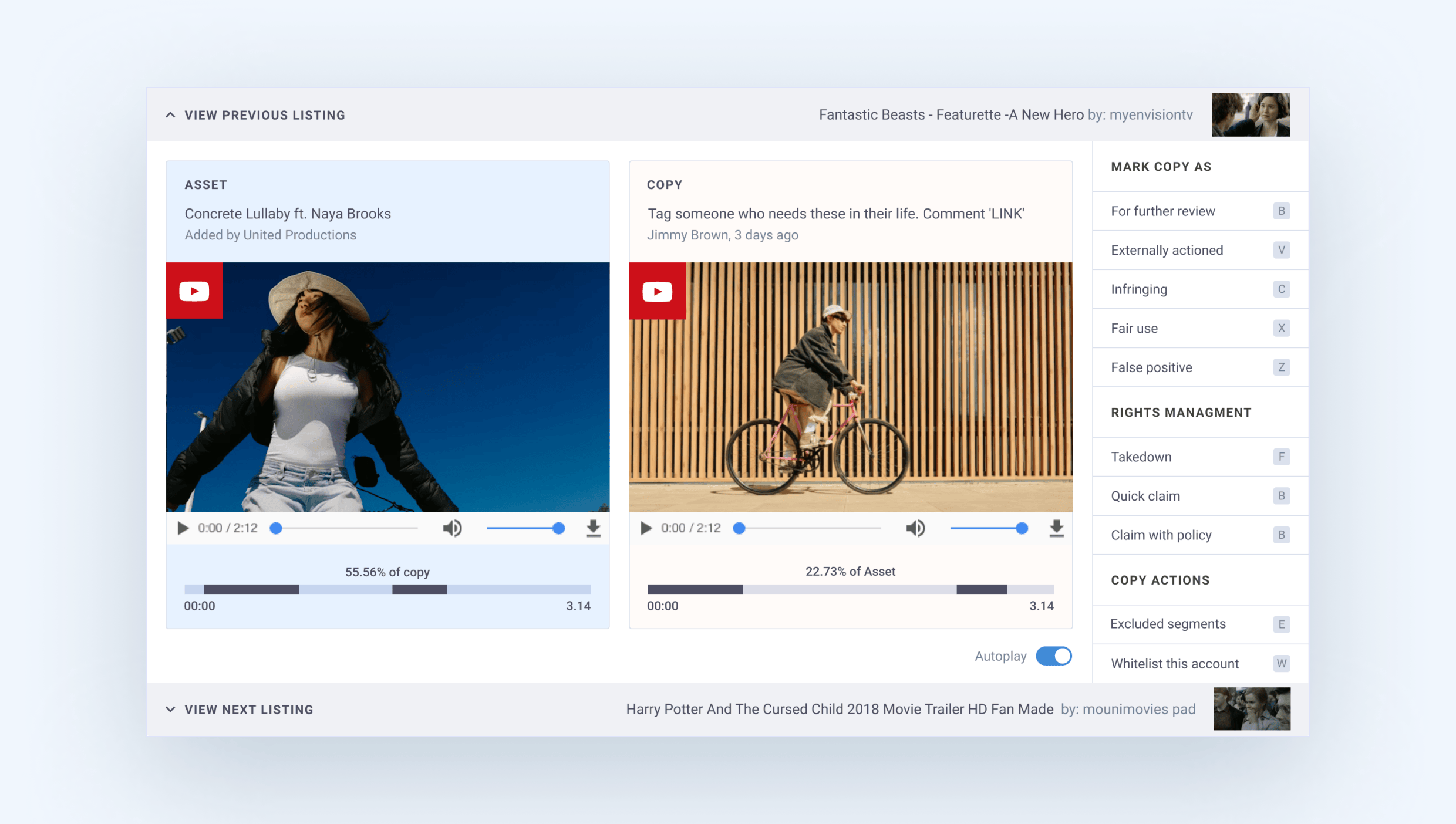The width and height of the screenshot is (1456, 824).
Task: Click the YouTube icon on the Copy video
Action: click(657, 291)
